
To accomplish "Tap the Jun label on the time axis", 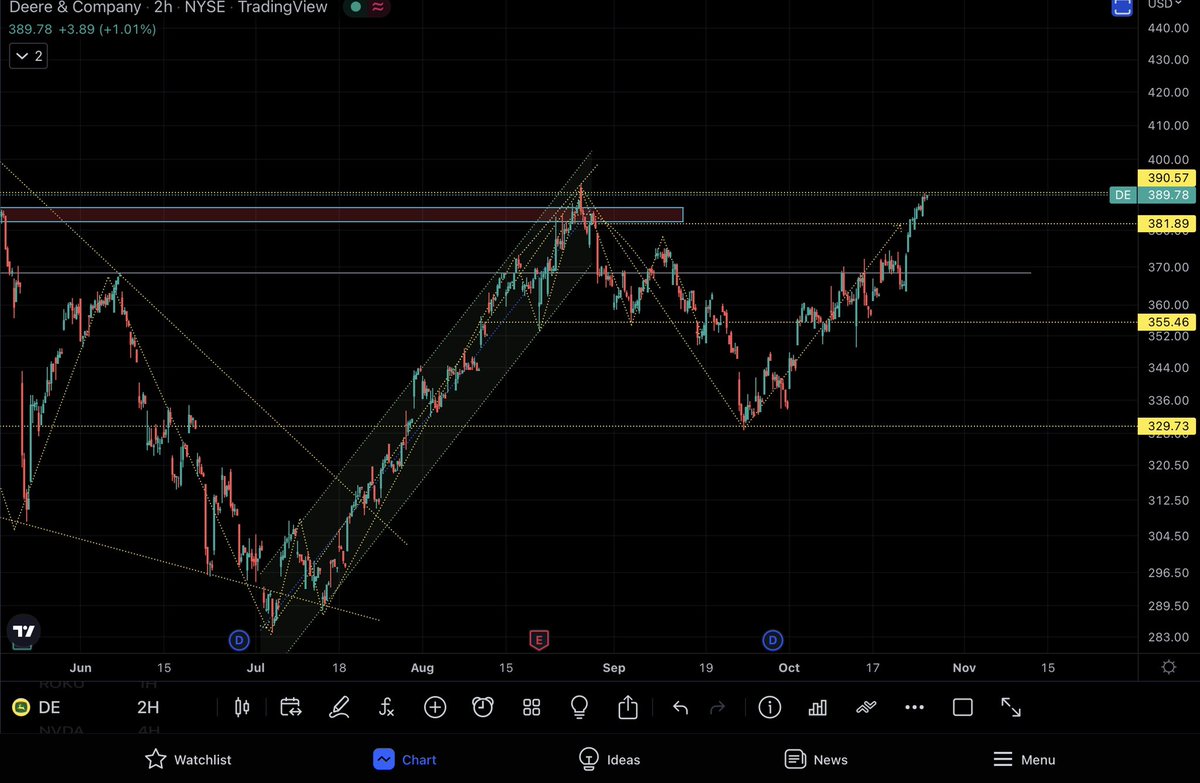I will pos(81,667).
